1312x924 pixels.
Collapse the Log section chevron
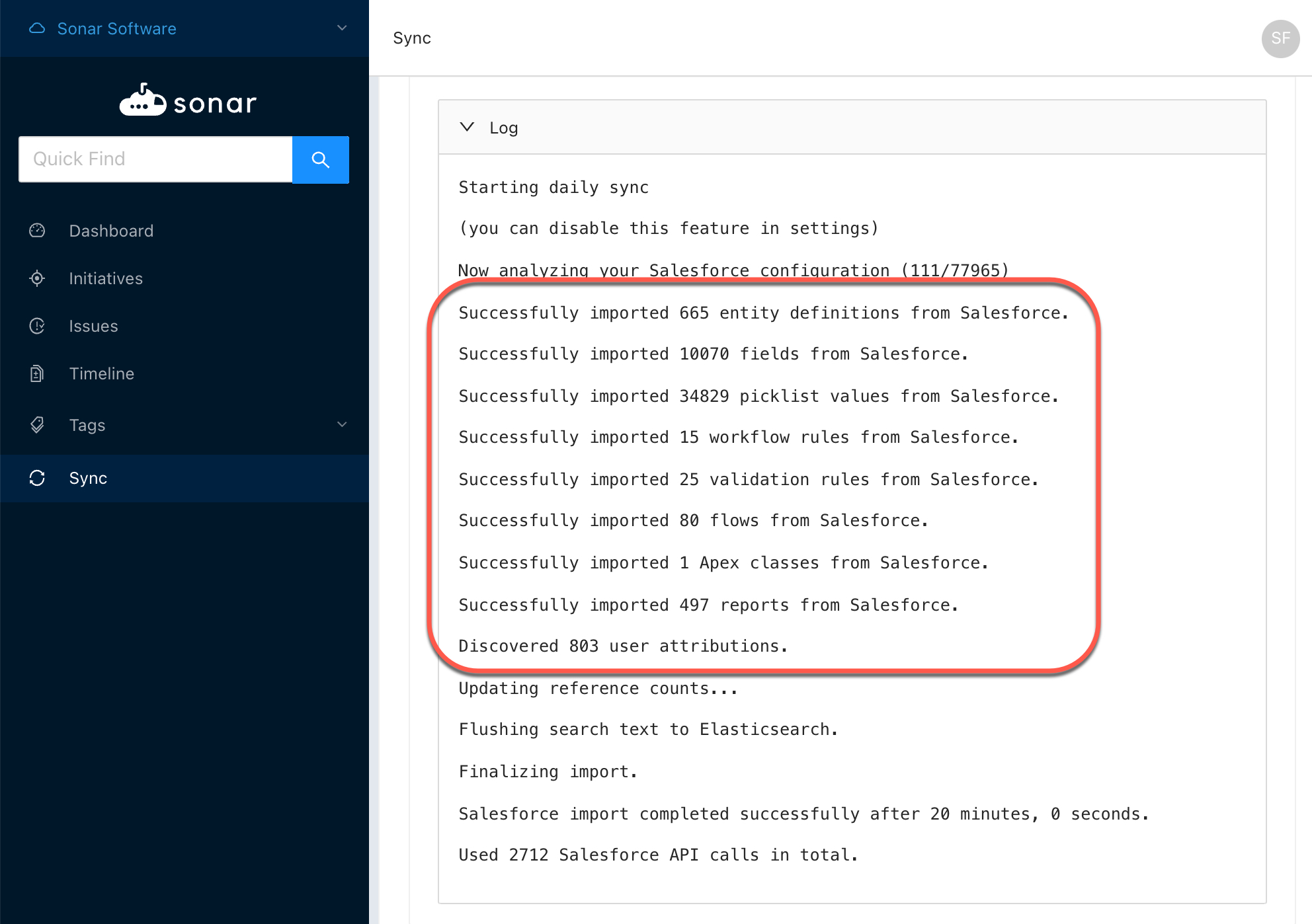[467, 127]
